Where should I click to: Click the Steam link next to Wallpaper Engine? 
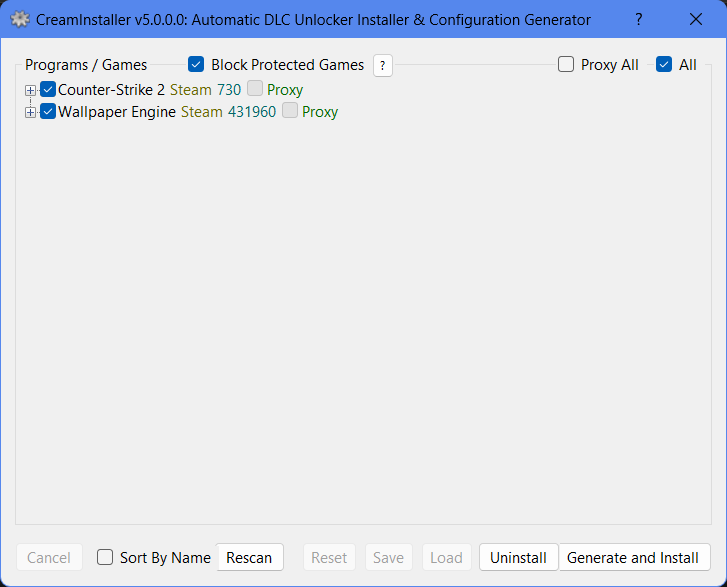click(202, 112)
